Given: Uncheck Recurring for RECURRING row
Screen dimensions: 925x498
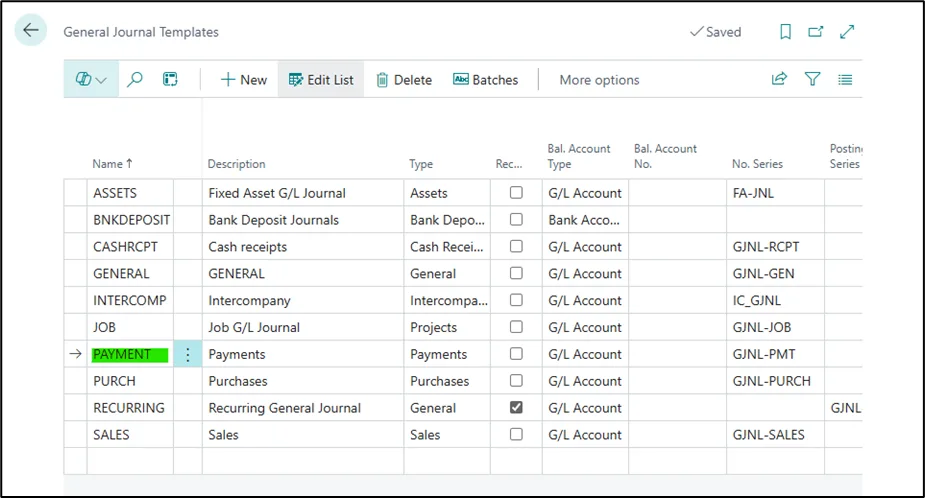Looking at the screenshot, I should 516,407.
